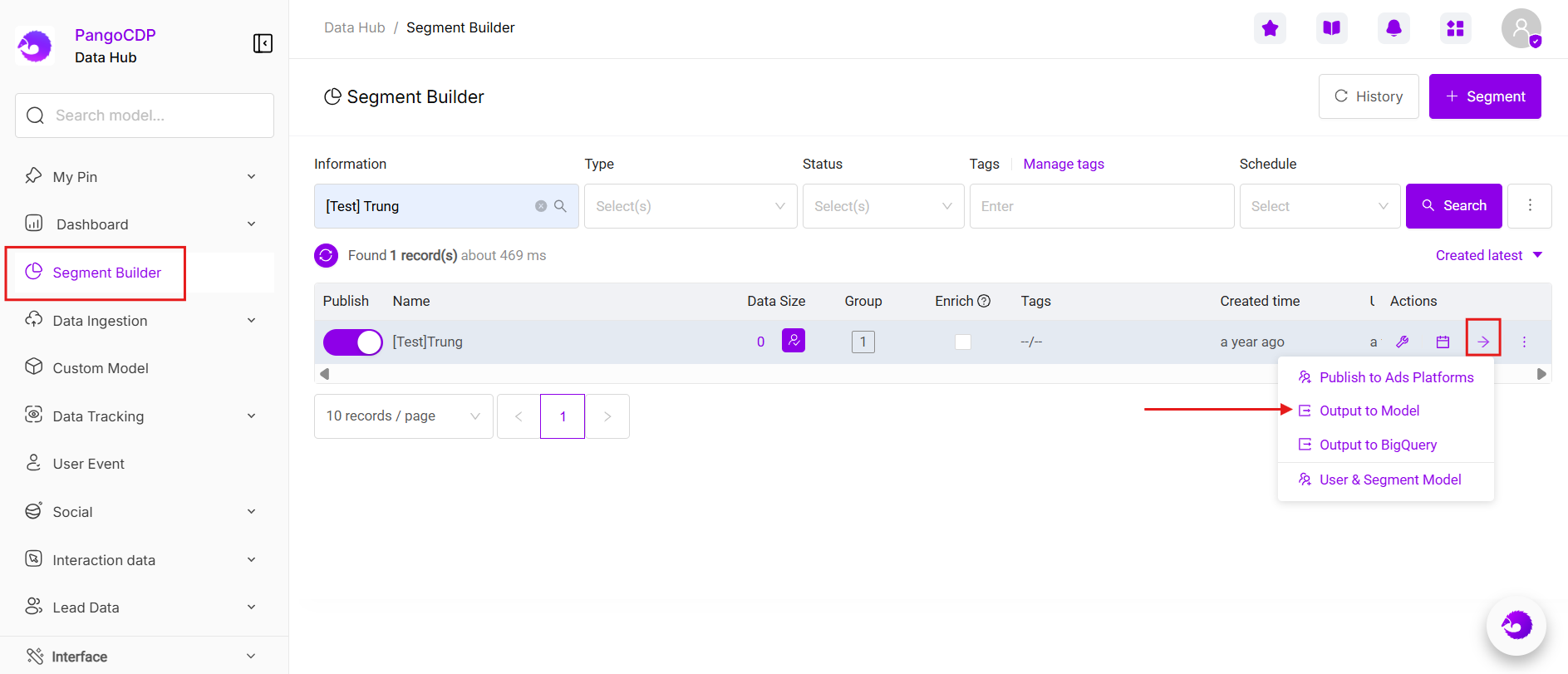Clear the Information search field

541,206
